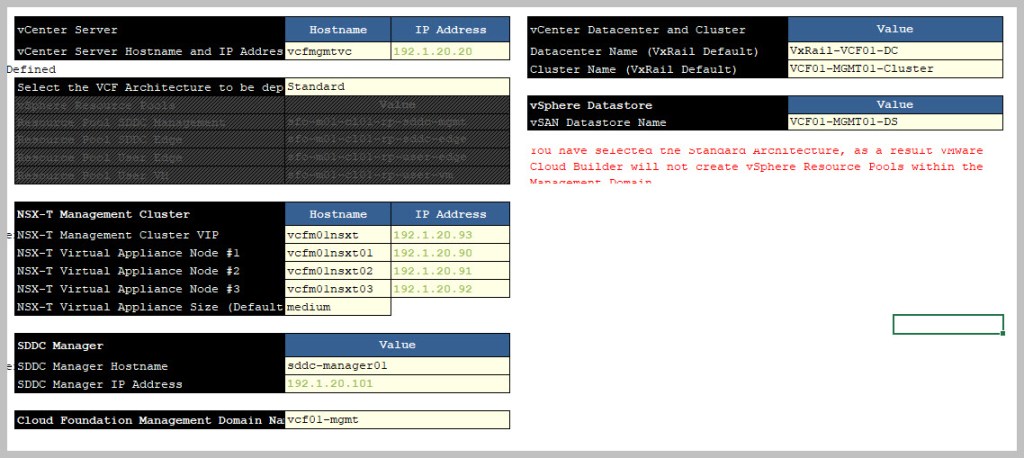
Task: Select the datacenter name VxRail-VCF01-DC
Action: click(x=895, y=51)
